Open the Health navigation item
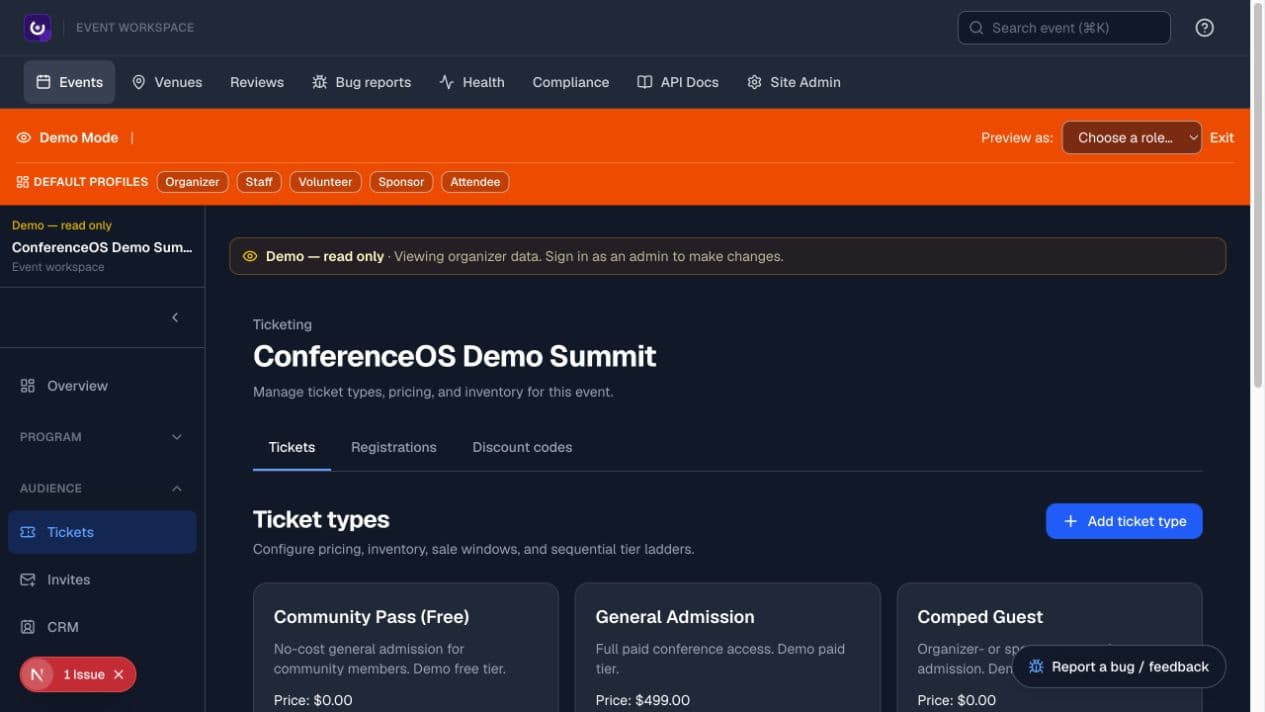The image size is (1265, 712). click(471, 82)
